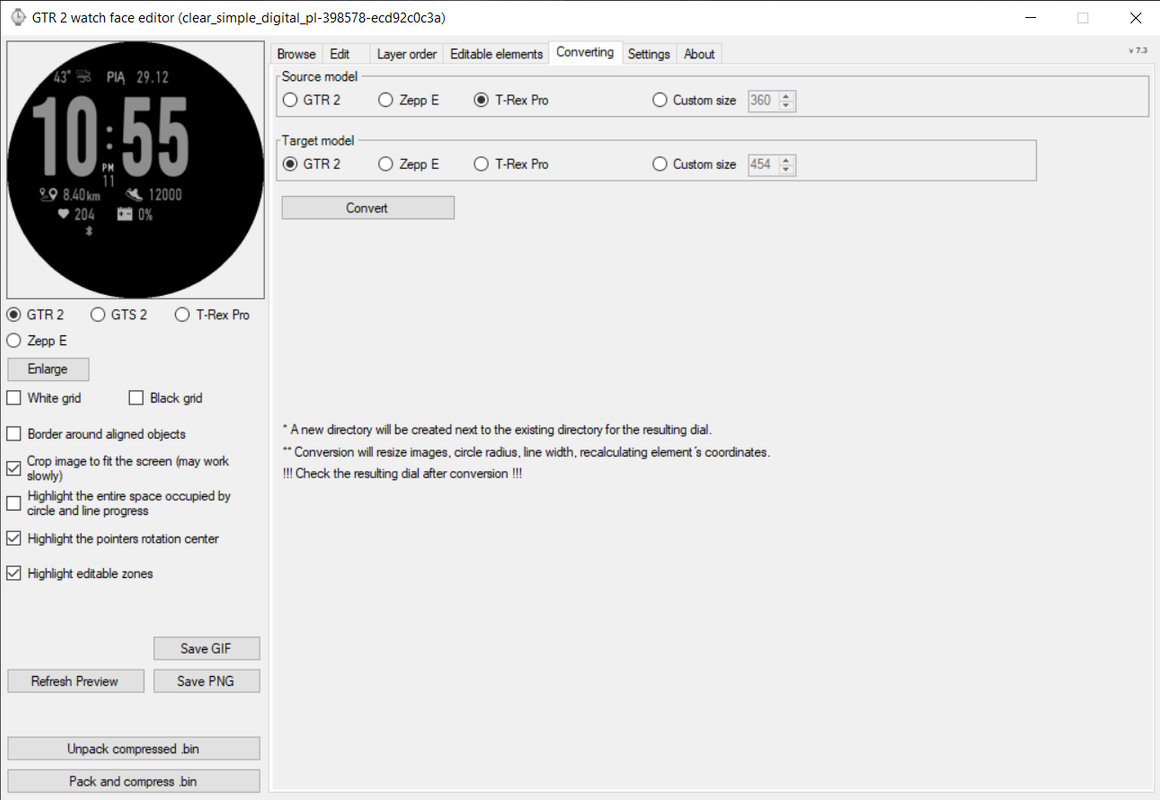Switch to the Editable elements tab

[496, 54]
